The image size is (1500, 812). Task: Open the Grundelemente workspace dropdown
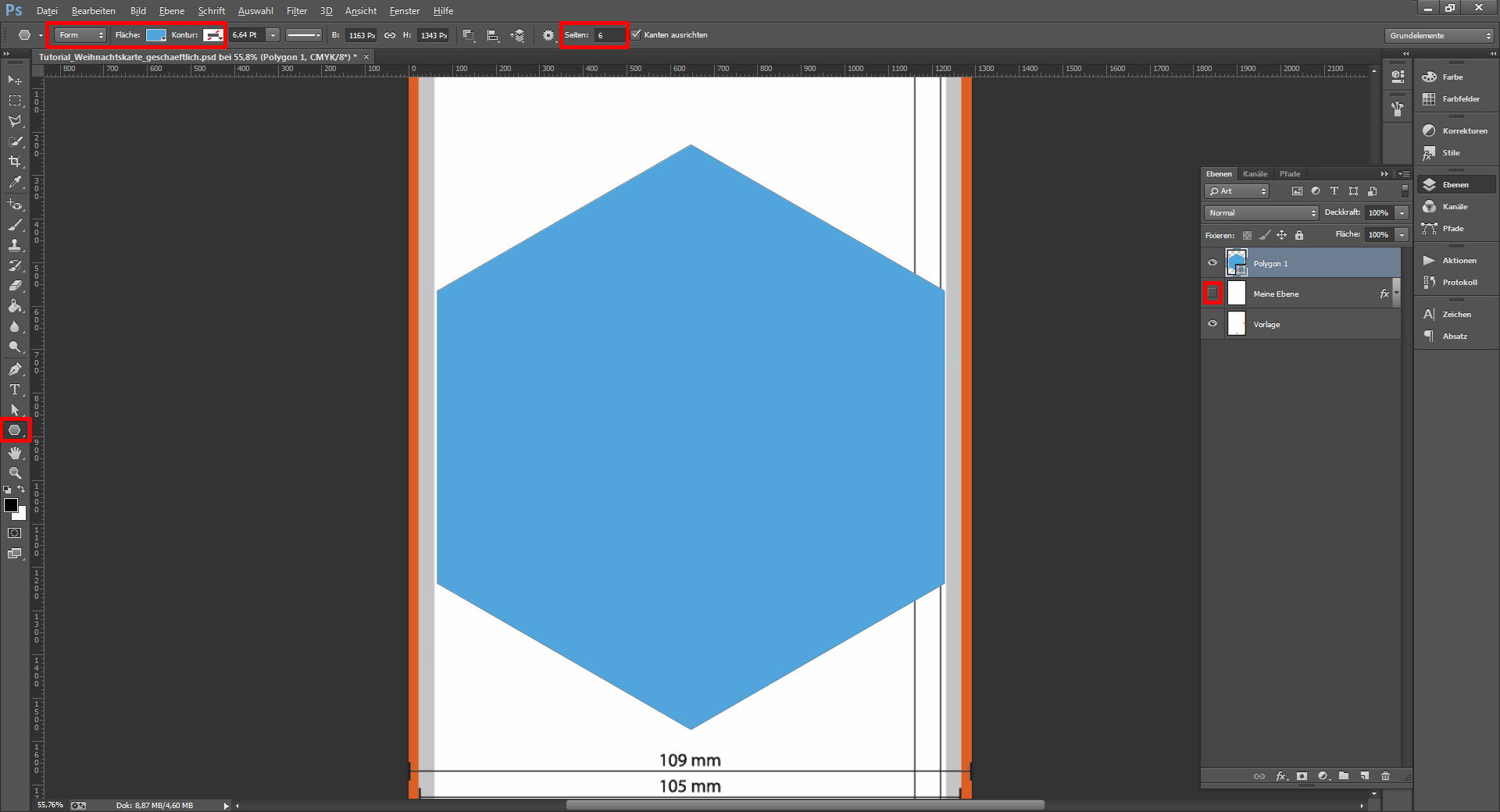[x=1440, y=36]
